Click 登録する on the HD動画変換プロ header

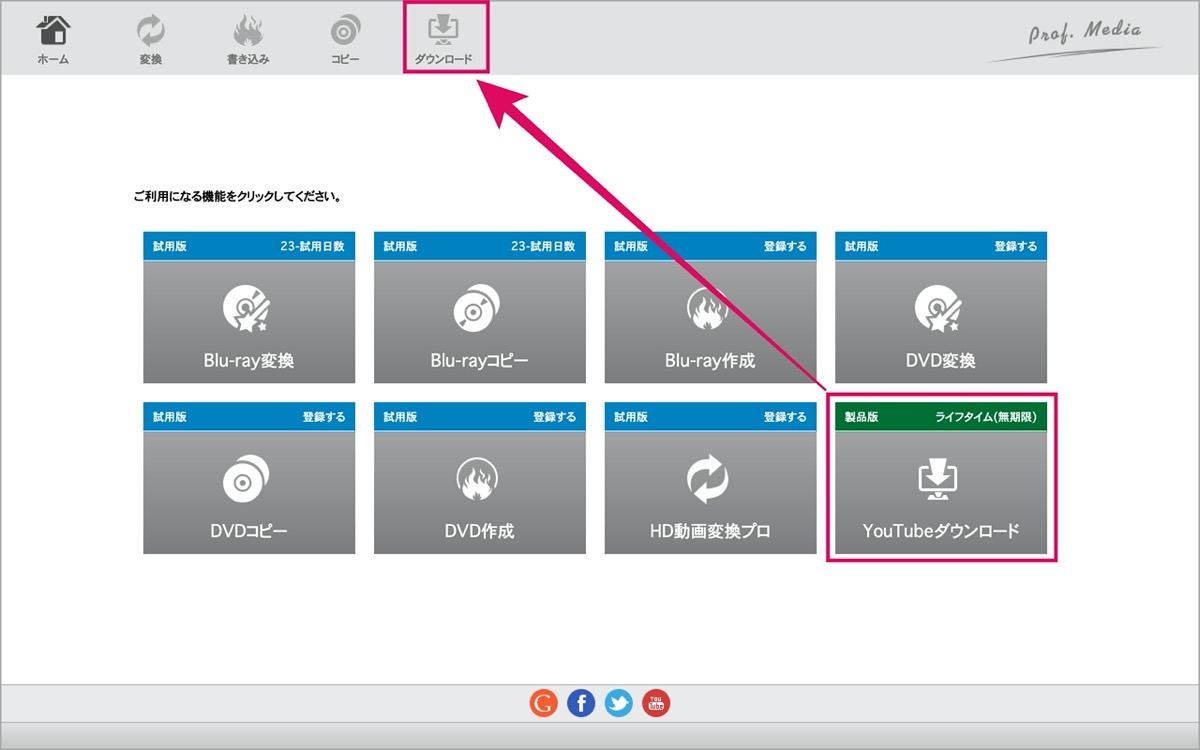tap(785, 417)
